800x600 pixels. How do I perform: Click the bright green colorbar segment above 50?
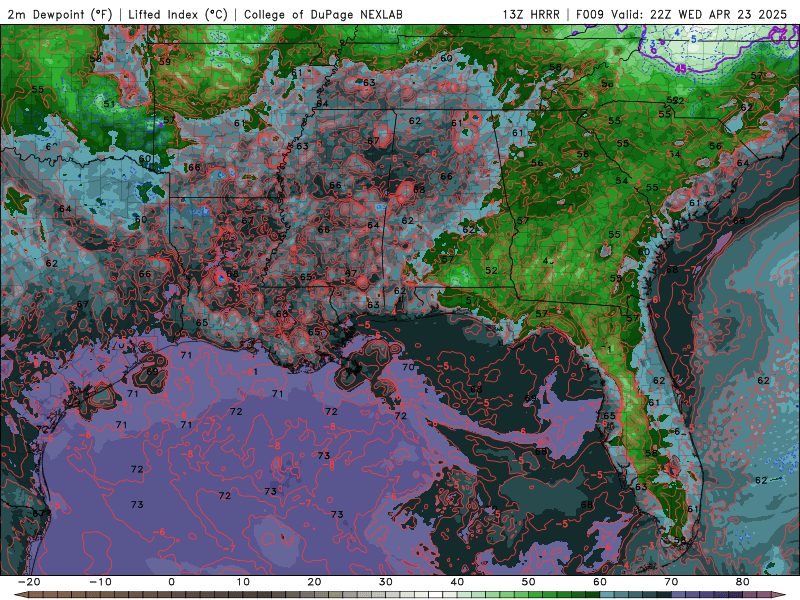535,594
